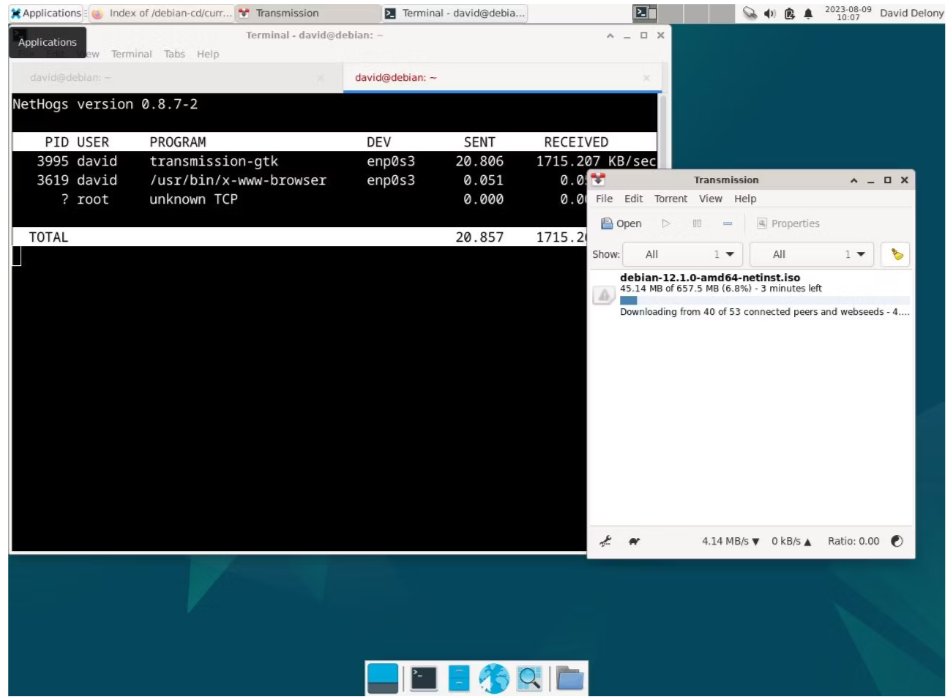Open Transmission Help menu

point(745,198)
